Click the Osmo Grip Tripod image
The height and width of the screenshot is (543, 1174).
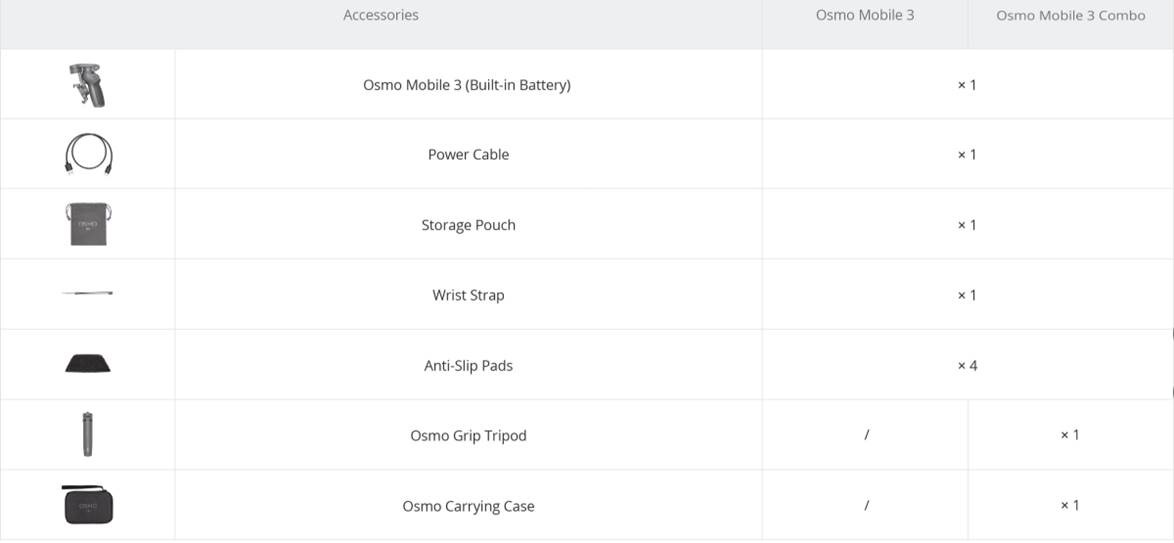pos(87,435)
